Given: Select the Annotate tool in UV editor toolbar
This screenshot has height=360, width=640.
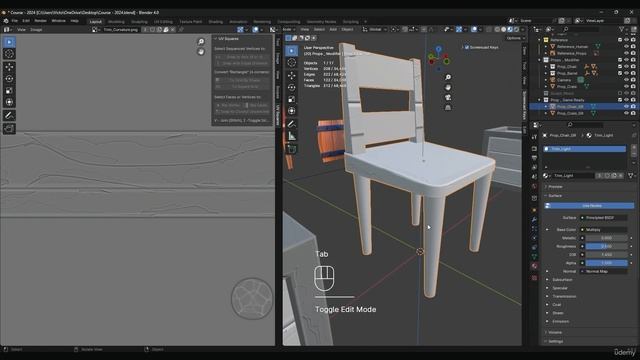Looking at the screenshot, I should [9, 116].
